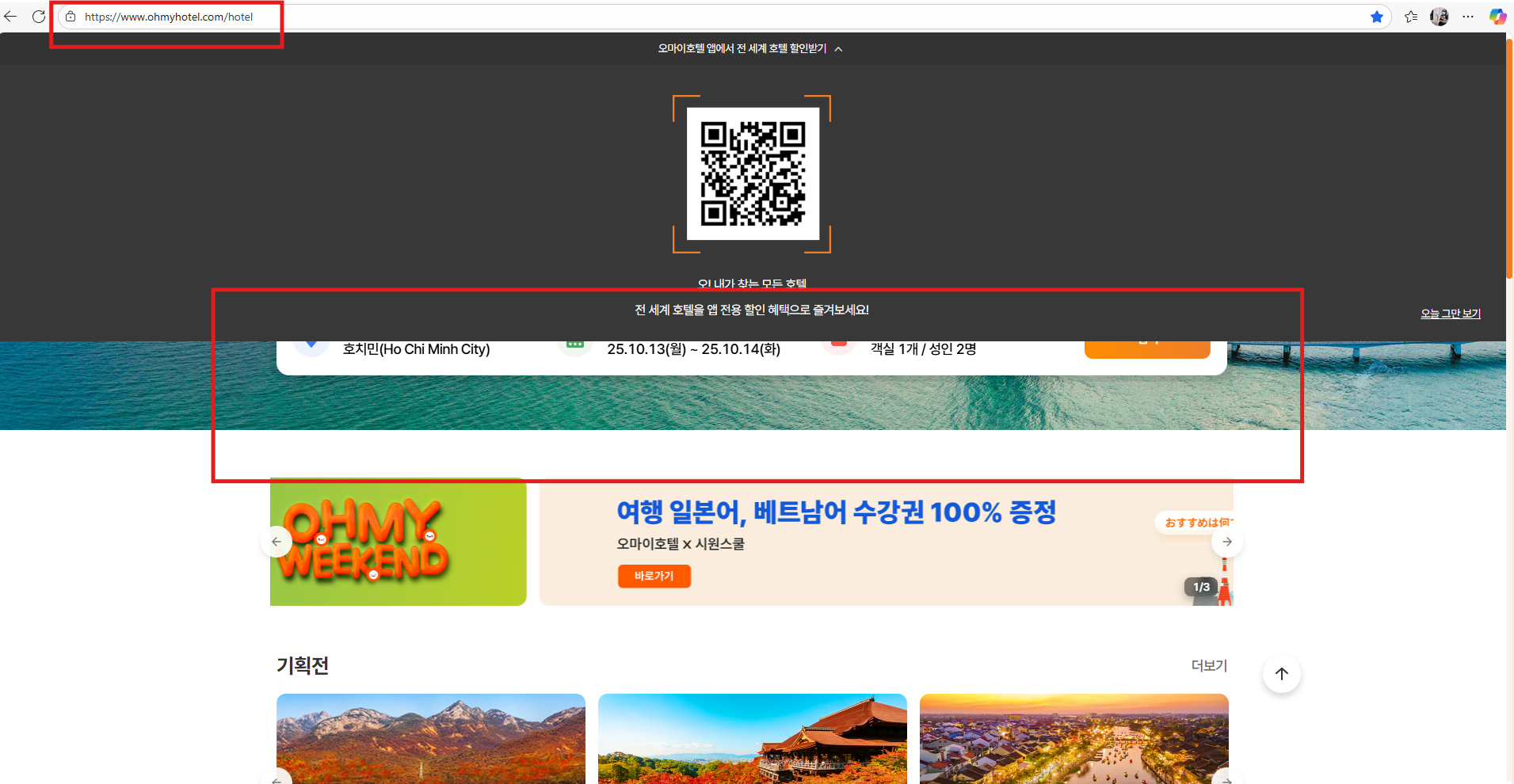Click the scroll-to-top arrow button
This screenshot has height=784, width=1514.
[x=1282, y=674]
